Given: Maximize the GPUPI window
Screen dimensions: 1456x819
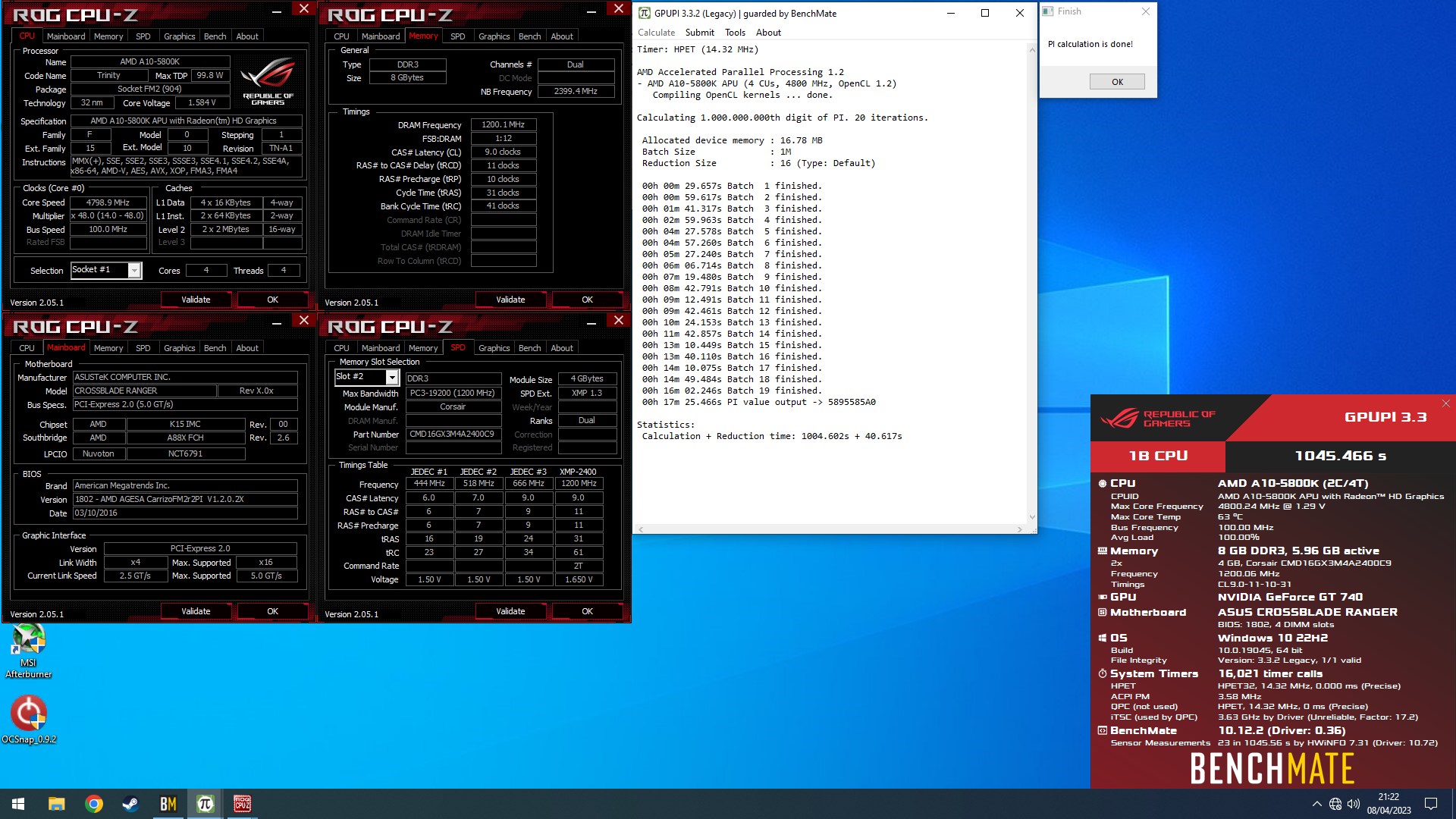Looking at the screenshot, I should point(984,13).
